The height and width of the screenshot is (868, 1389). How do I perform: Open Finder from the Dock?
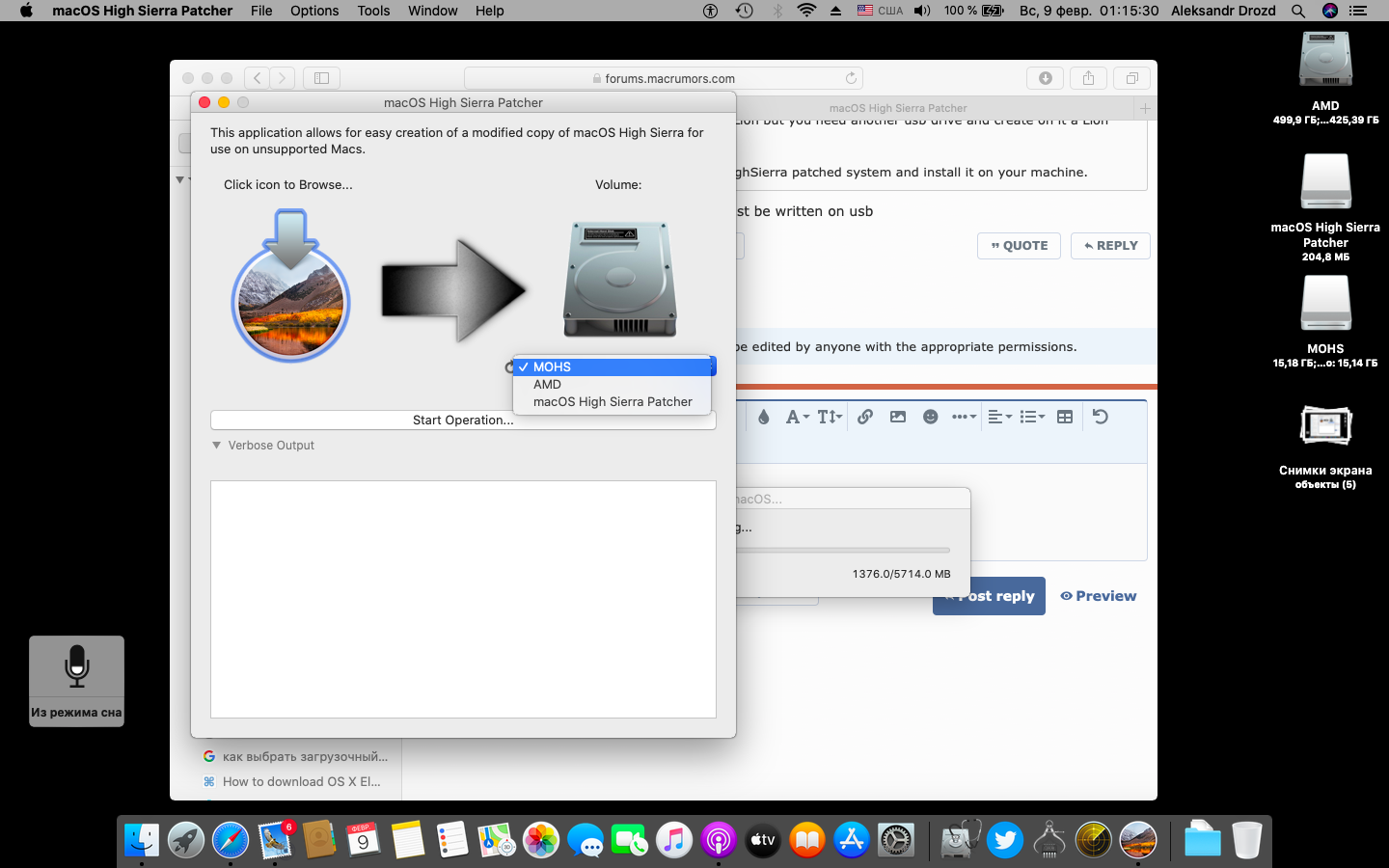(142, 840)
